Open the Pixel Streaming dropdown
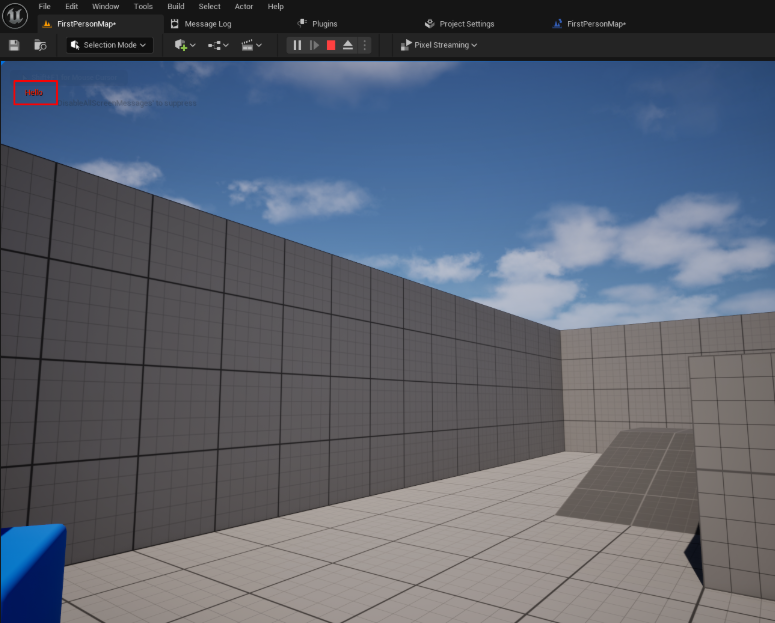The image size is (775, 623). coord(439,45)
